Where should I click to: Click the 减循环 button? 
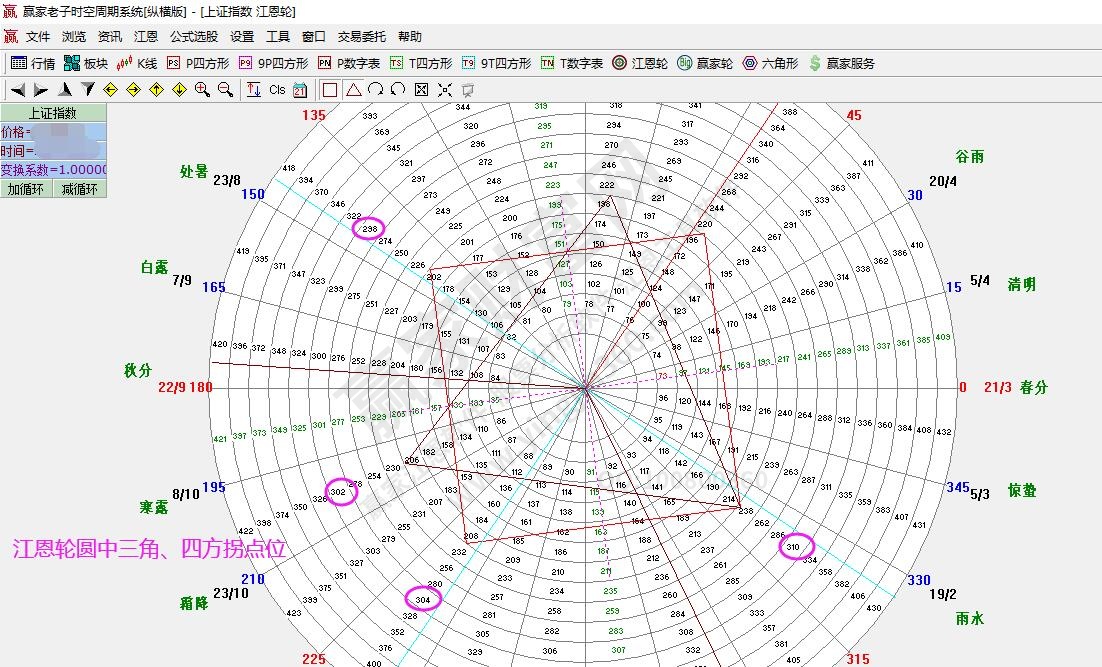click(x=79, y=188)
